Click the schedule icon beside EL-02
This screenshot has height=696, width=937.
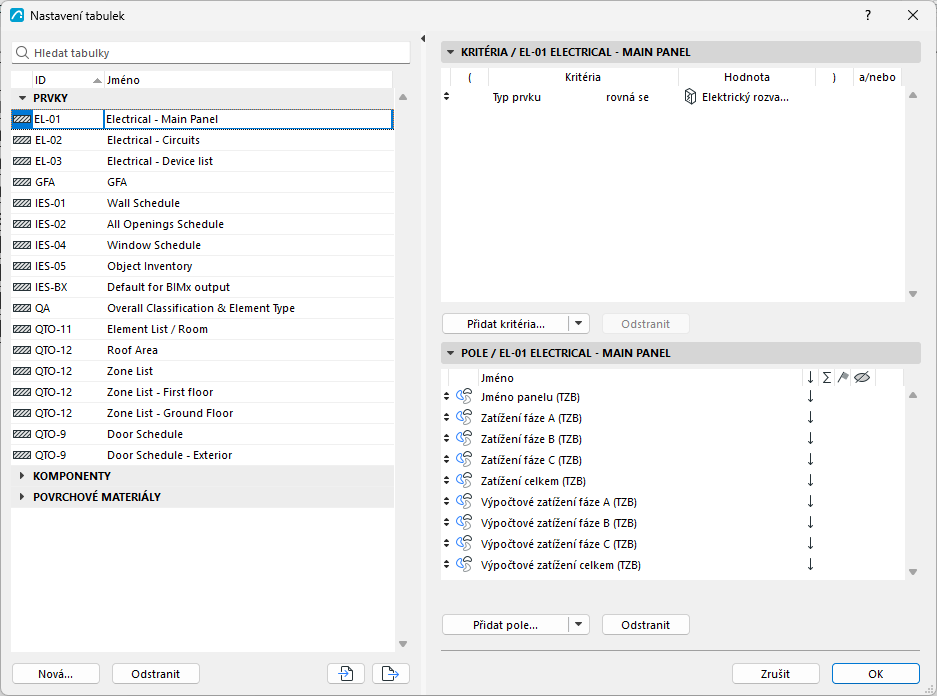point(22,140)
